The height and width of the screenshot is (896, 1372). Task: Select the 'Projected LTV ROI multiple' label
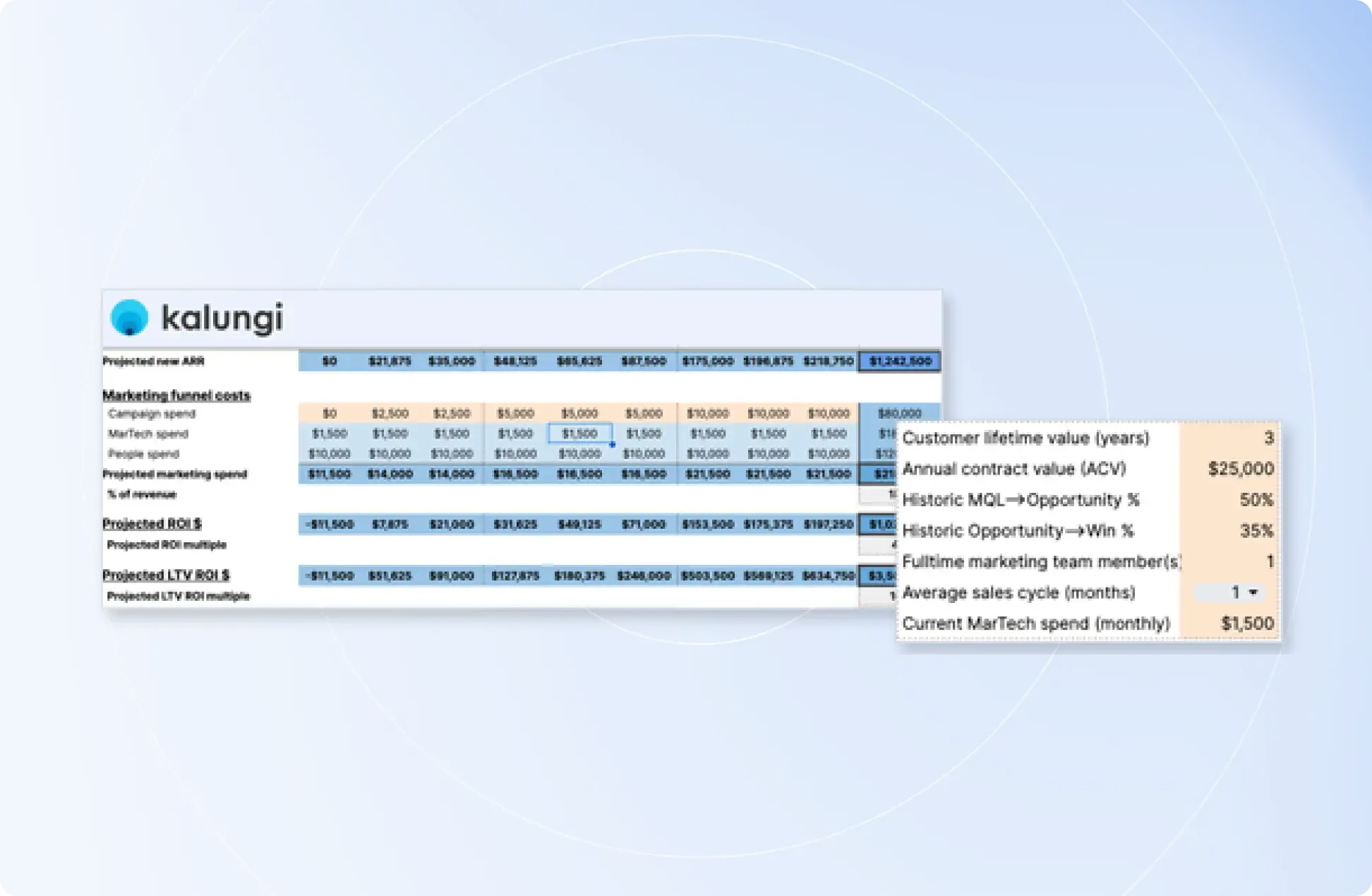tap(178, 596)
